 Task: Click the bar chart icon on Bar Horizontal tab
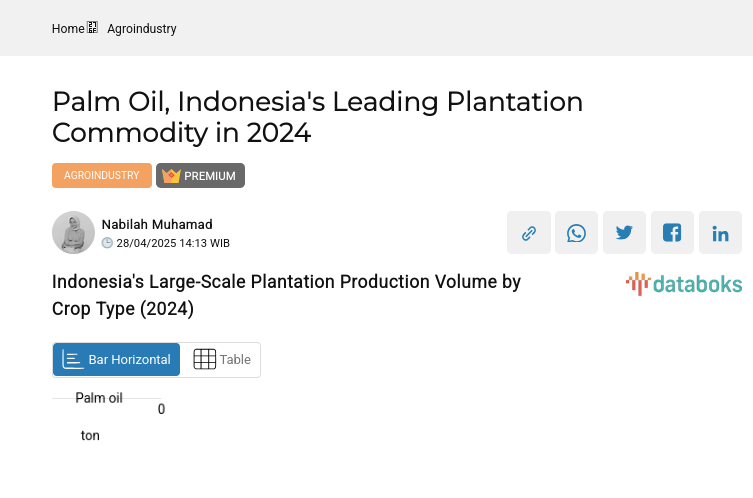(73, 360)
